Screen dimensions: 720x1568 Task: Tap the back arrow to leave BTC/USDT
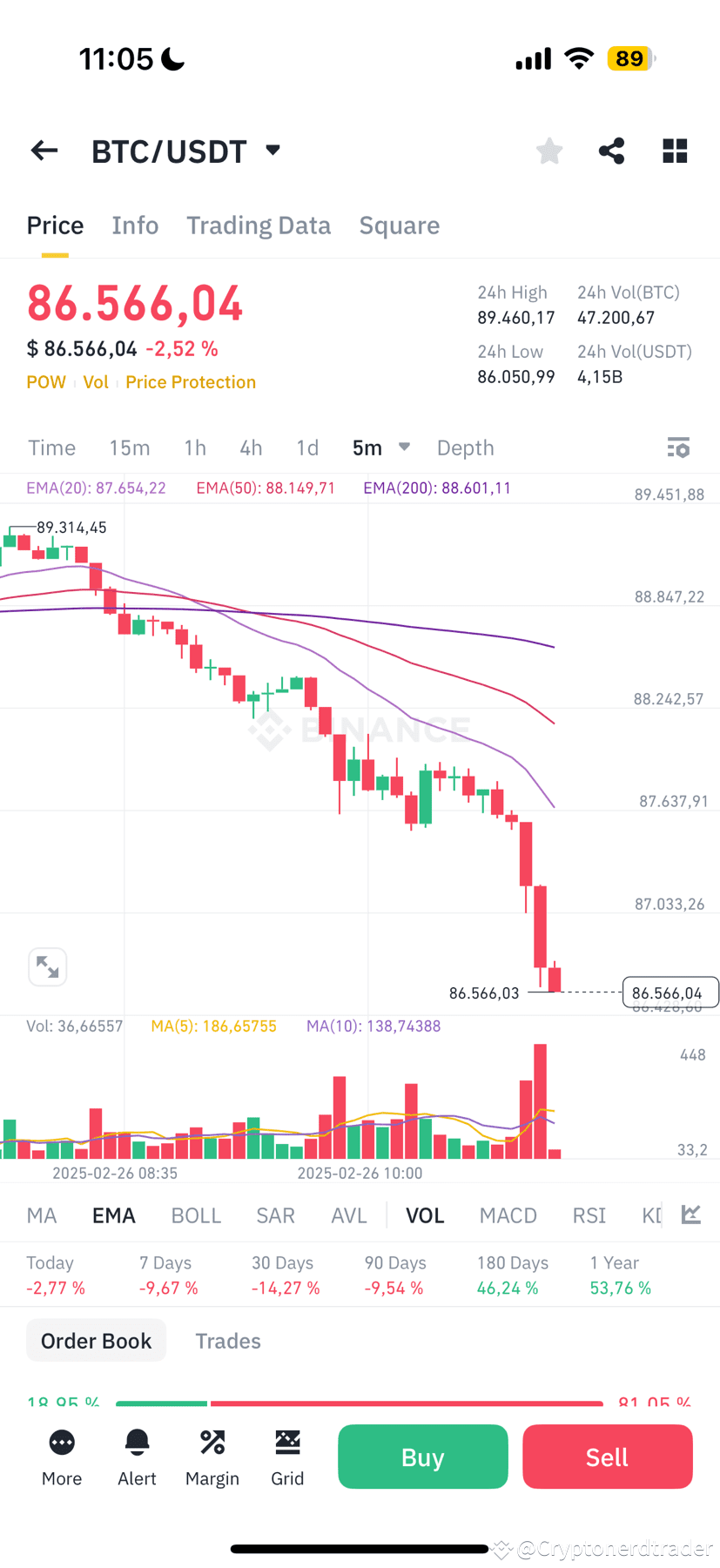pyautogui.click(x=44, y=150)
